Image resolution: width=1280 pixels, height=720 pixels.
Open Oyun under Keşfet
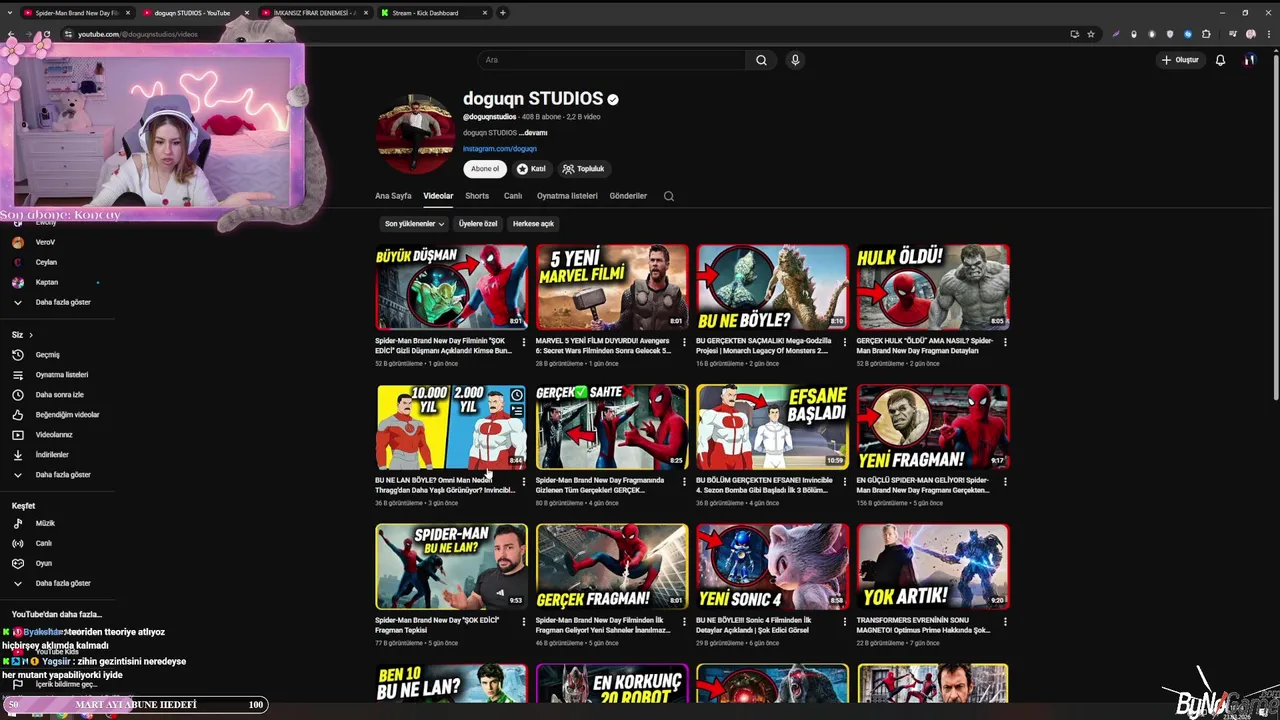point(44,563)
